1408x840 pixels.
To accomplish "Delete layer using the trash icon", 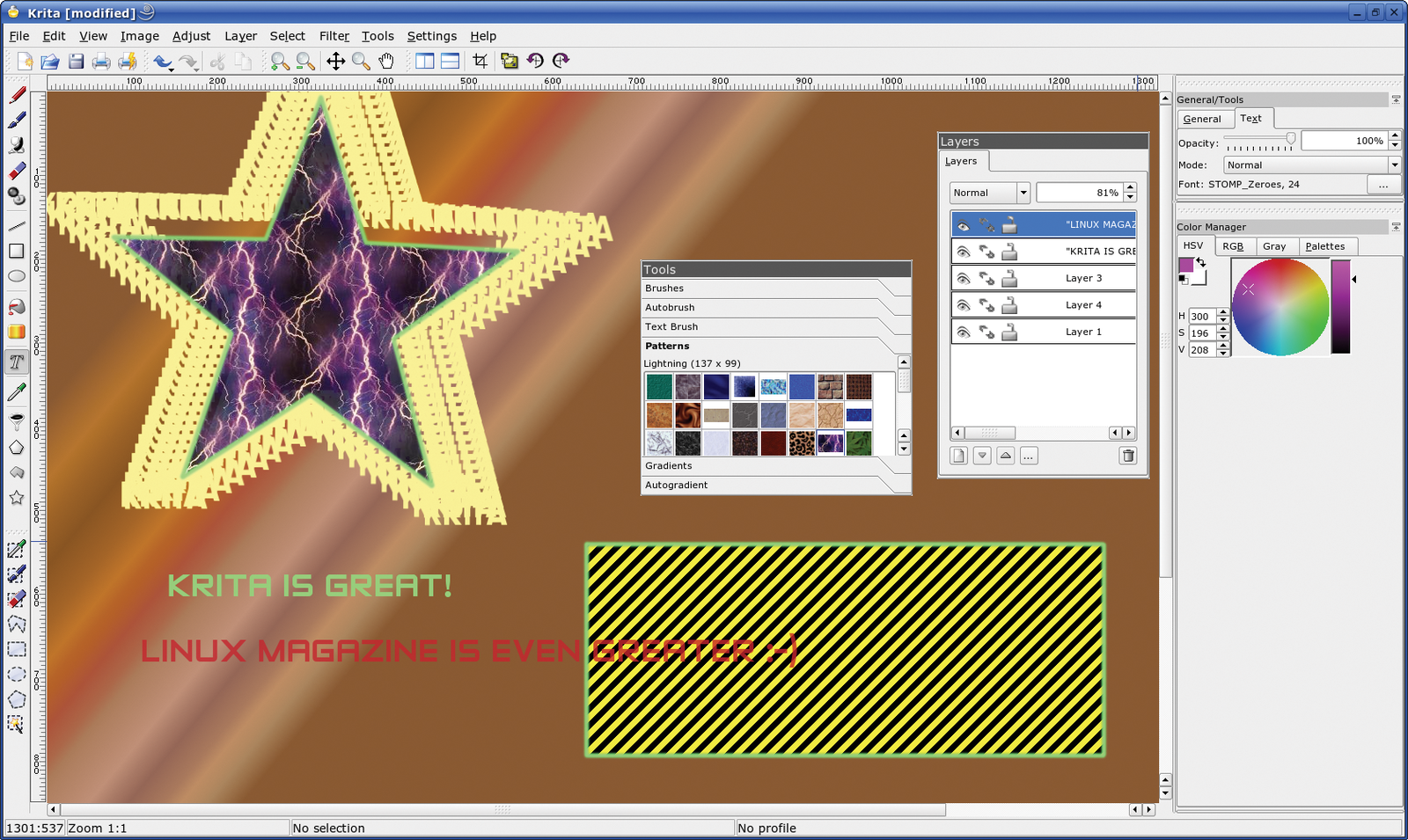I will tap(1128, 456).
